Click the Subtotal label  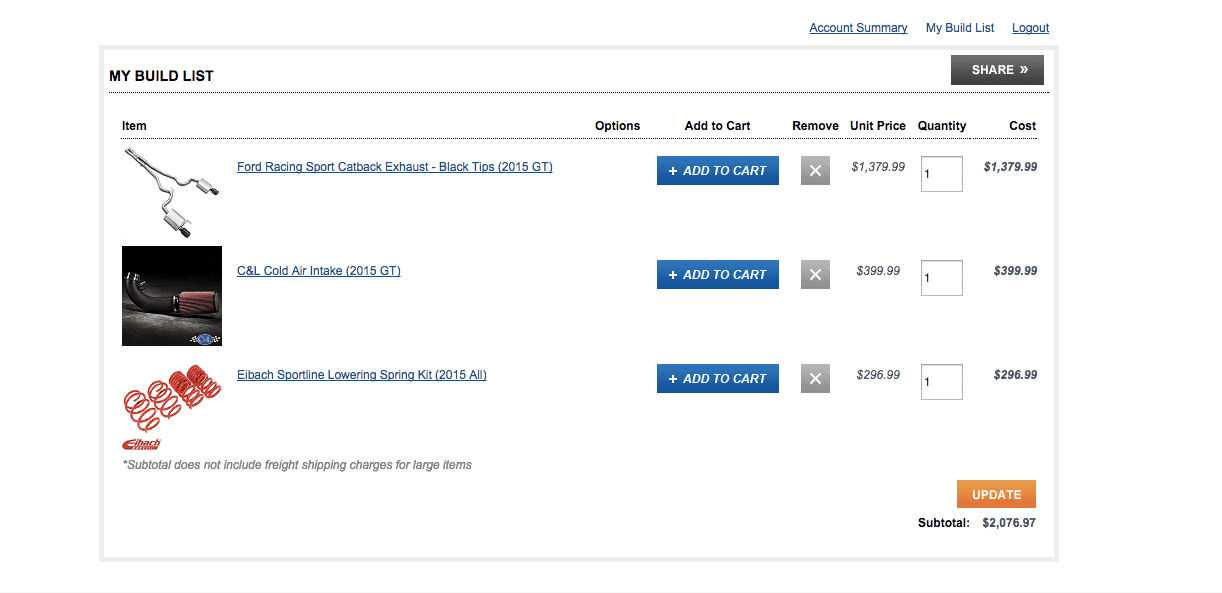coord(944,523)
